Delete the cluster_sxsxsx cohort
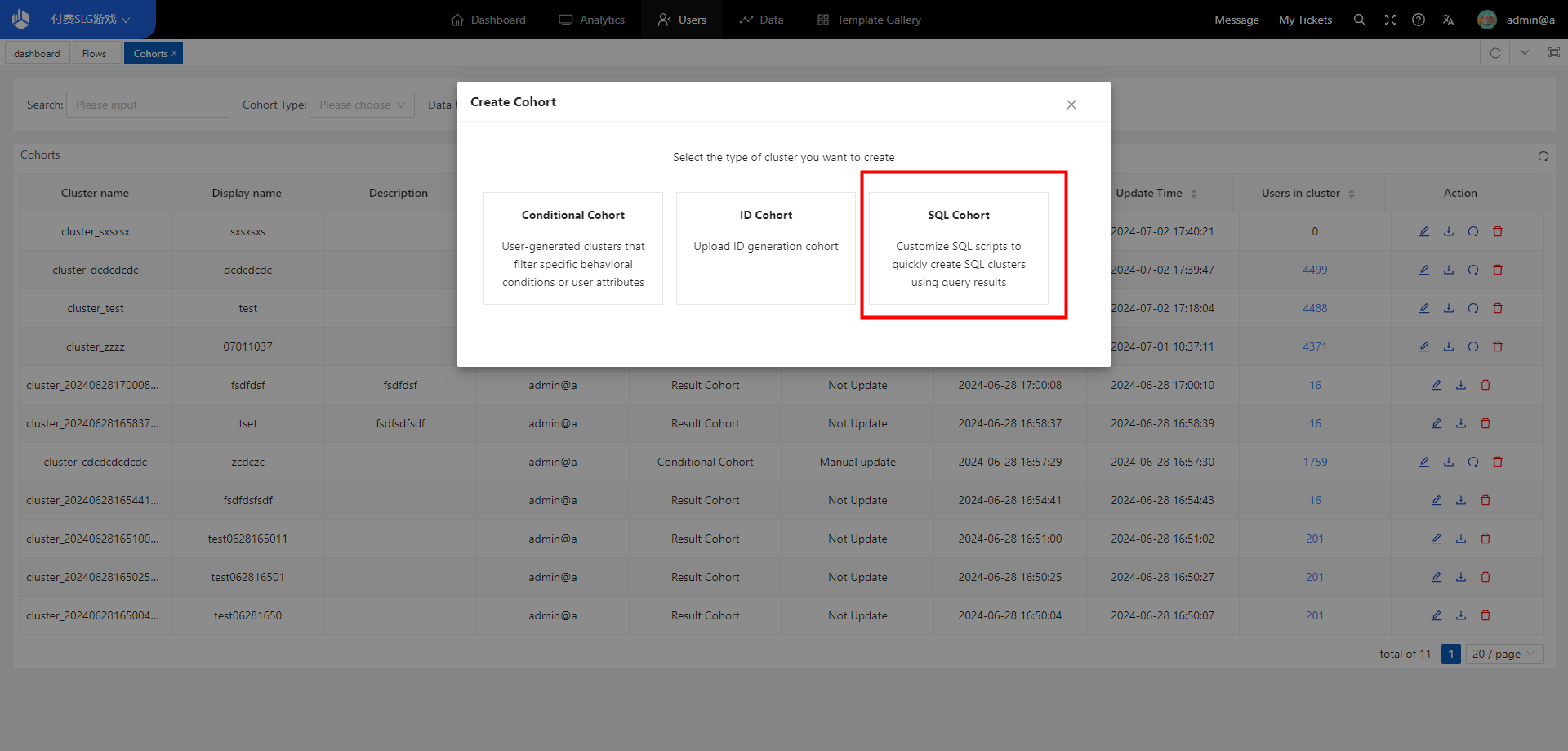1568x751 pixels. pos(1497,231)
